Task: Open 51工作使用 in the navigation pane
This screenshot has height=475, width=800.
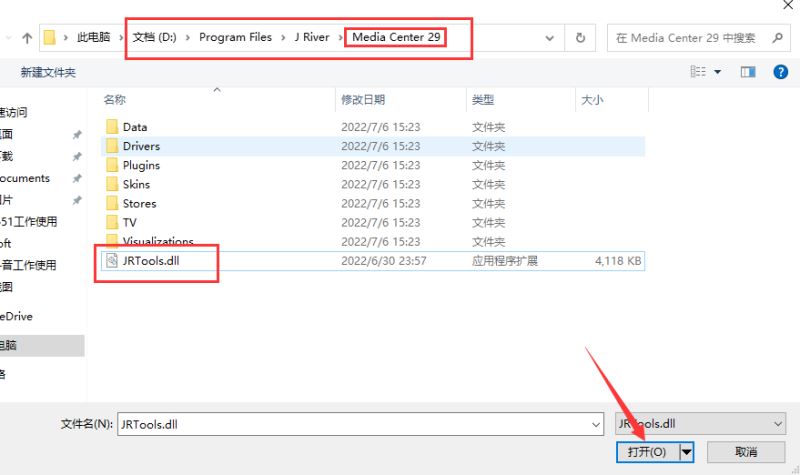Action: click(29, 221)
